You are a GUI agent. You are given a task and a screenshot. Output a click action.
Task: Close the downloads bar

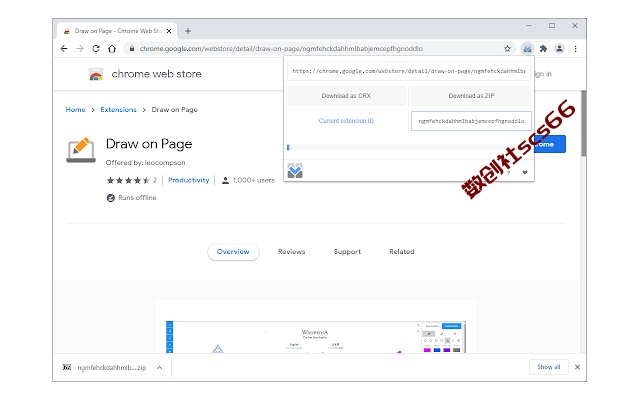pyautogui.click(x=577, y=367)
